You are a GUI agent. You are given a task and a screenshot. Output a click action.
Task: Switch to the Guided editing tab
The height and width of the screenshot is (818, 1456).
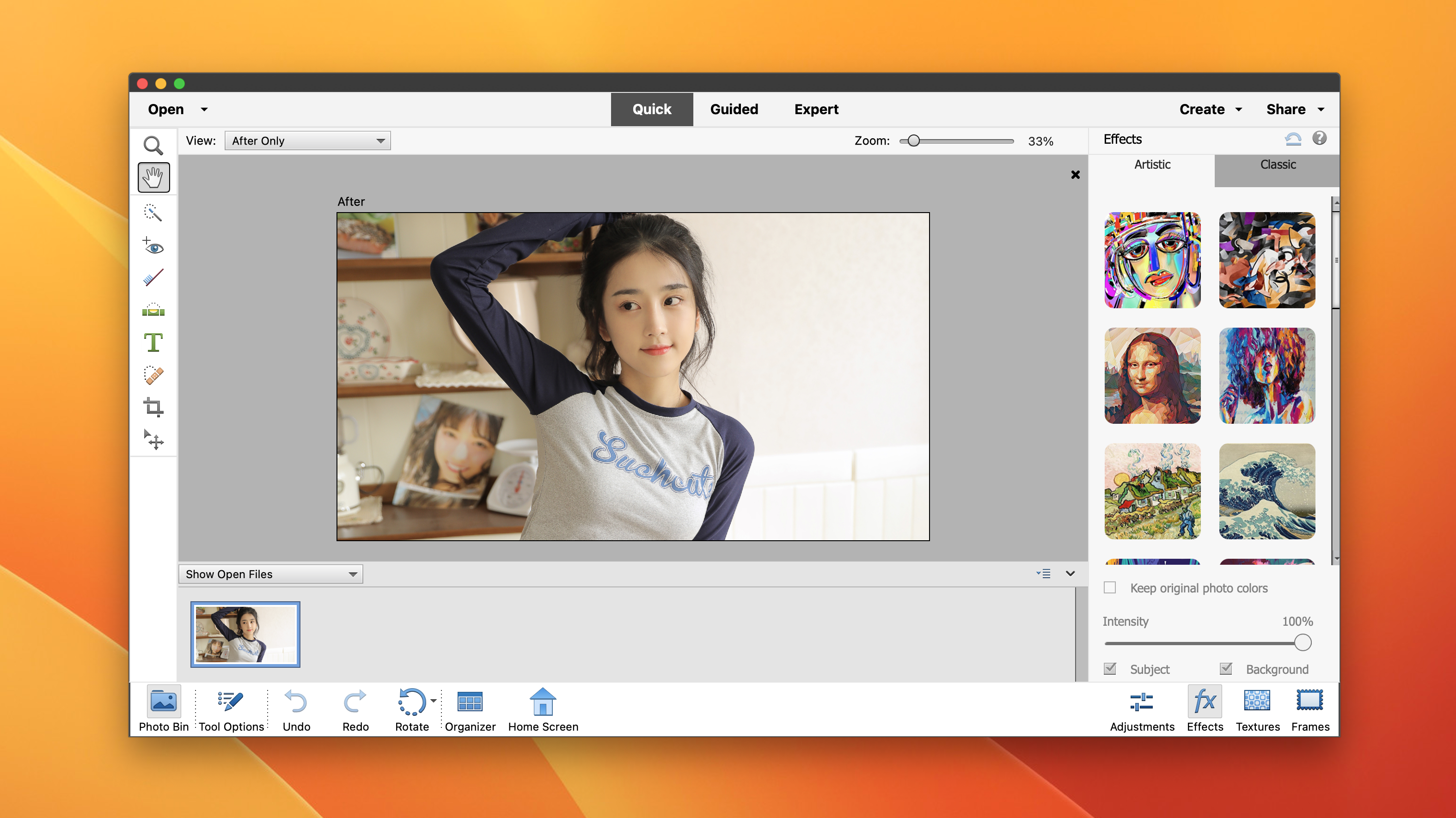click(x=734, y=109)
